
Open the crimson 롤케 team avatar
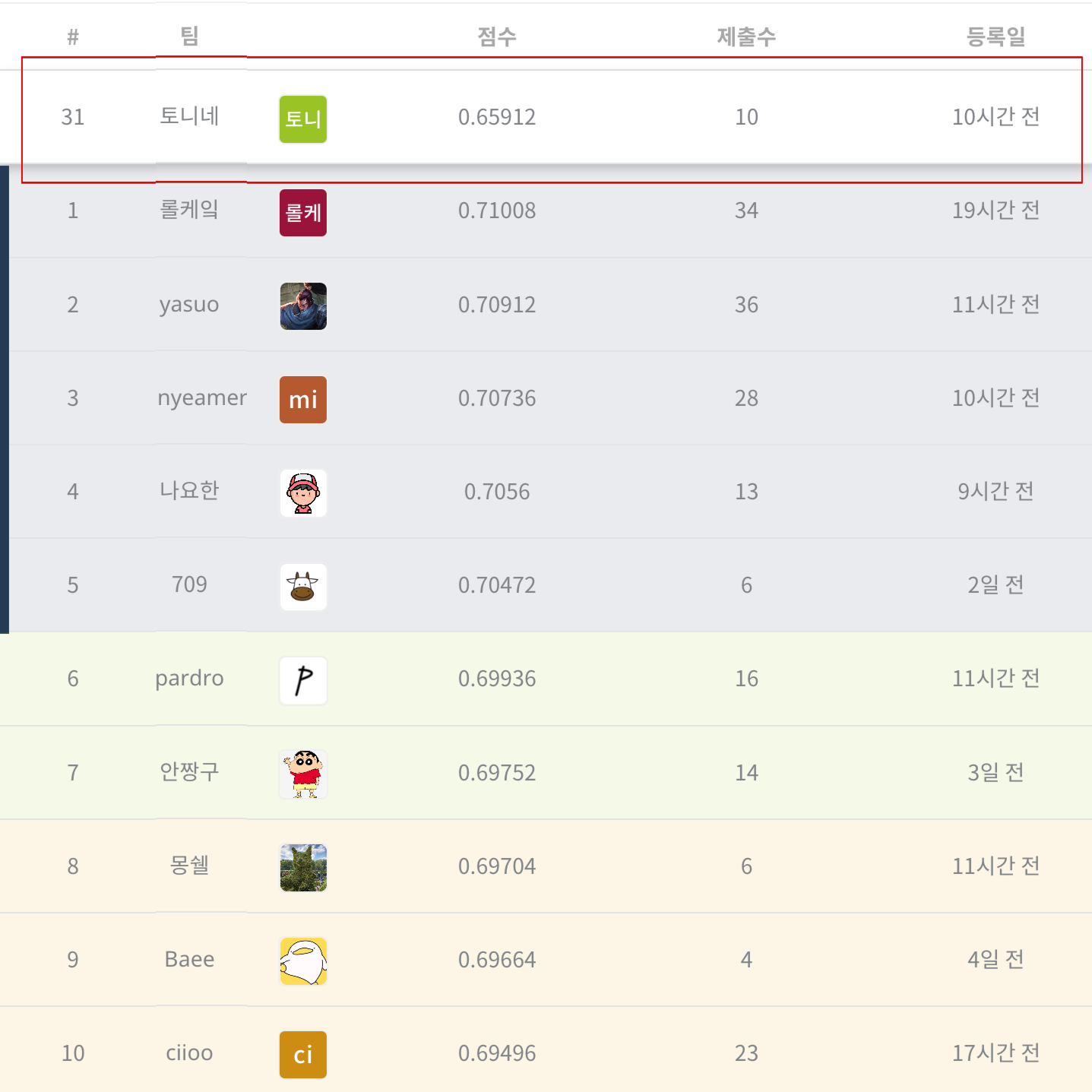click(303, 213)
